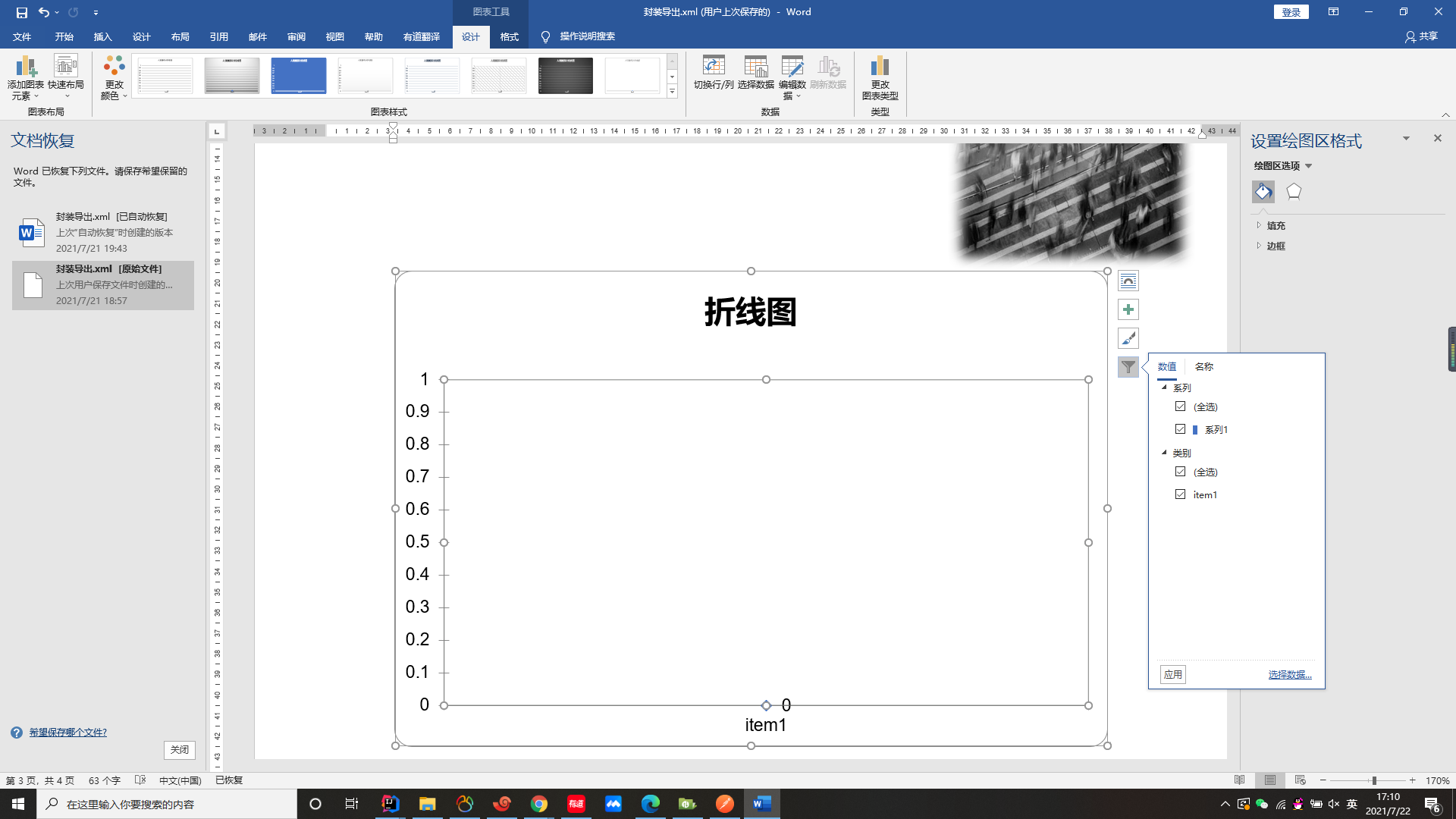This screenshot has width=1456, height=819.
Task: Click Close (关闭) button in recovery pane
Action: (x=180, y=750)
